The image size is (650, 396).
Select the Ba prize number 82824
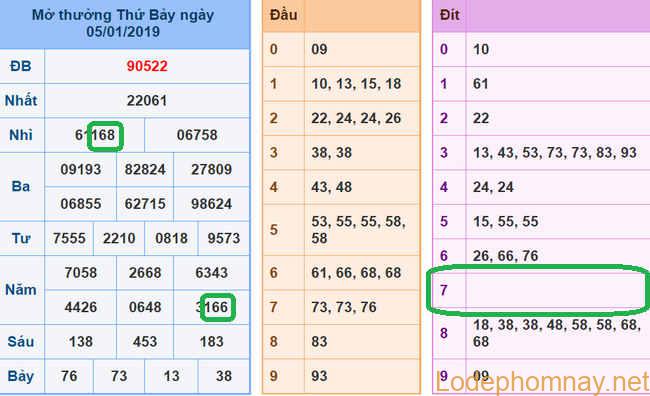(x=145, y=170)
